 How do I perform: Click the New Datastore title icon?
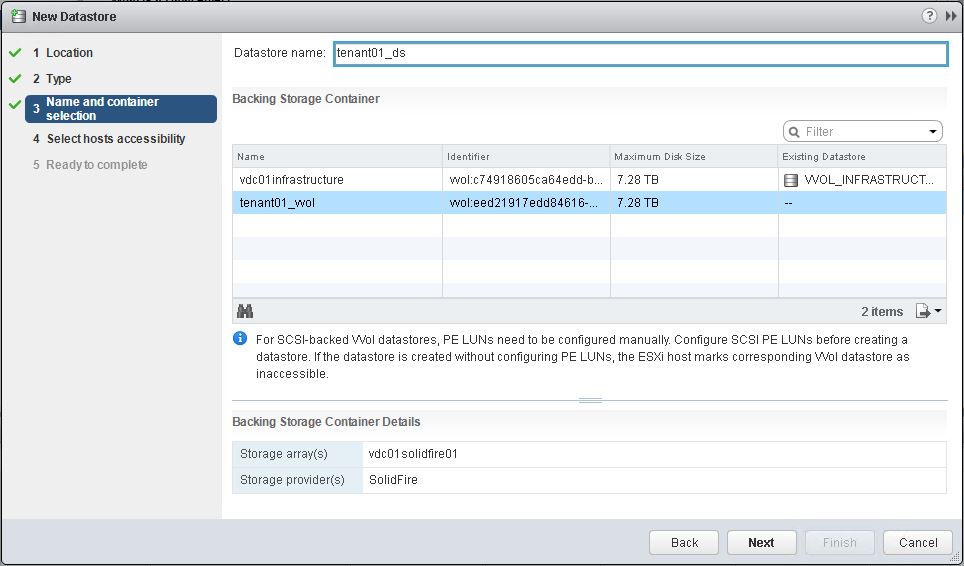click(18, 16)
